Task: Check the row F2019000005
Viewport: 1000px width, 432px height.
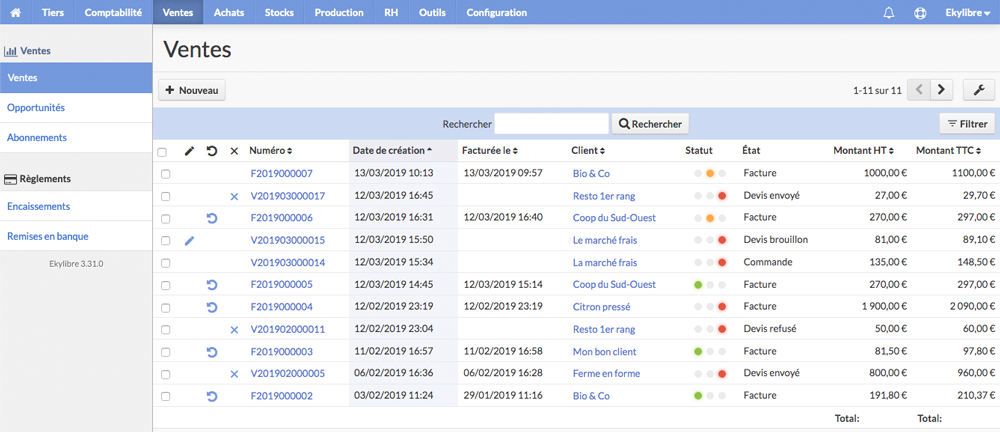Action: [165, 285]
